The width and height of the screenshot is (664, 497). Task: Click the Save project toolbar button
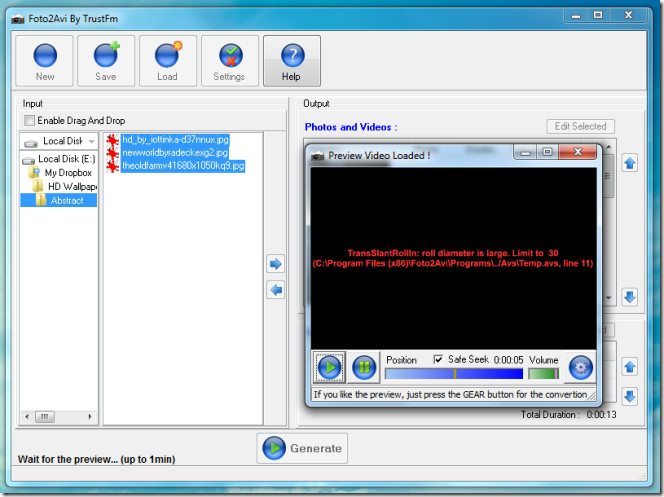[106, 61]
